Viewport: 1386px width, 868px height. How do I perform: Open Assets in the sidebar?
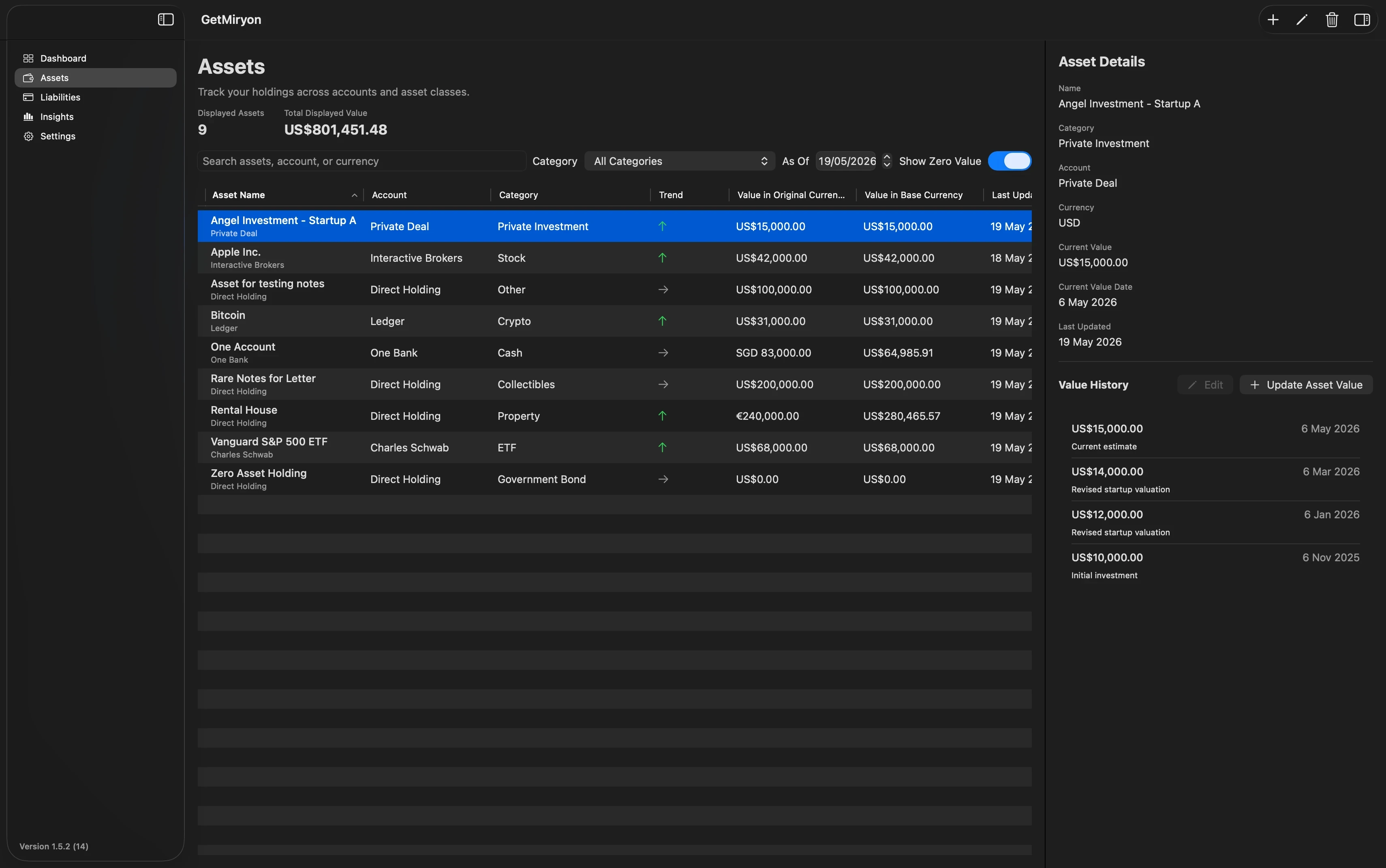pos(95,78)
